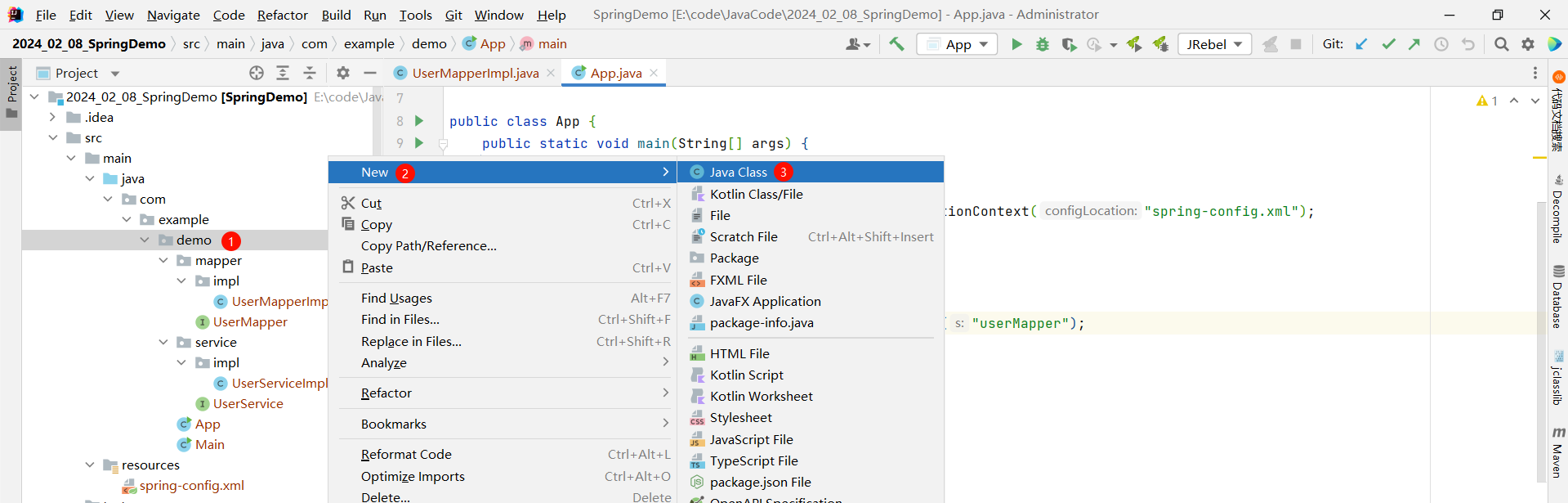Open the JRebel dropdown selector
1568x503 pixels.
point(1215,44)
